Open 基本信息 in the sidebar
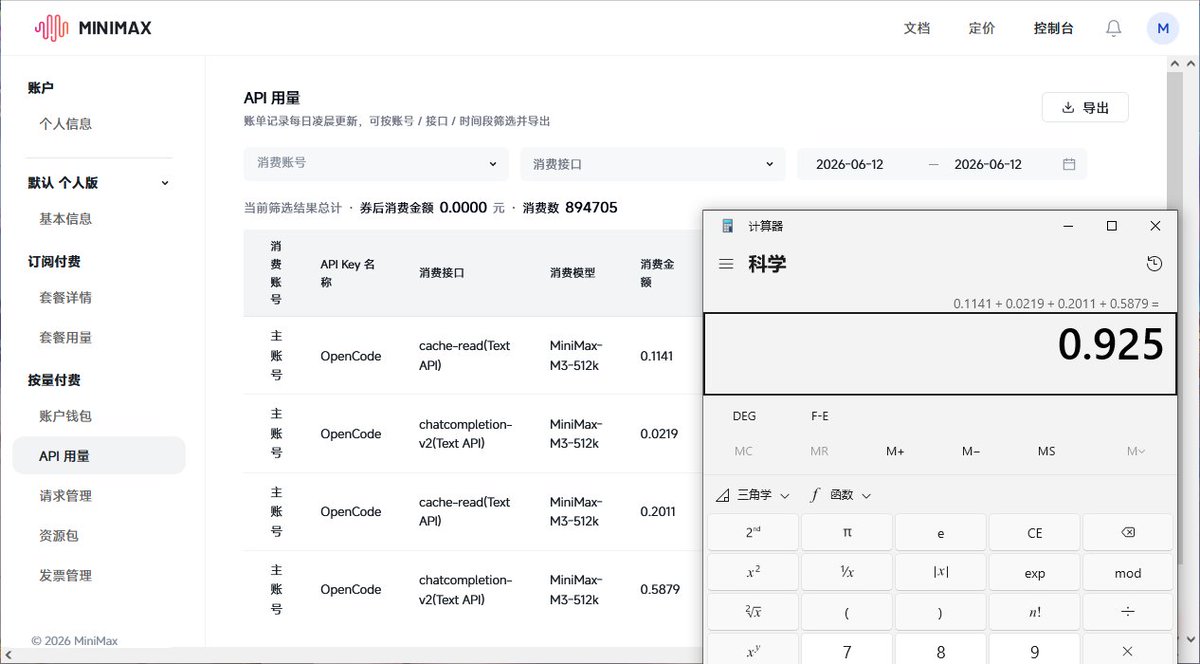1200x664 pixels. coord(66,219)
